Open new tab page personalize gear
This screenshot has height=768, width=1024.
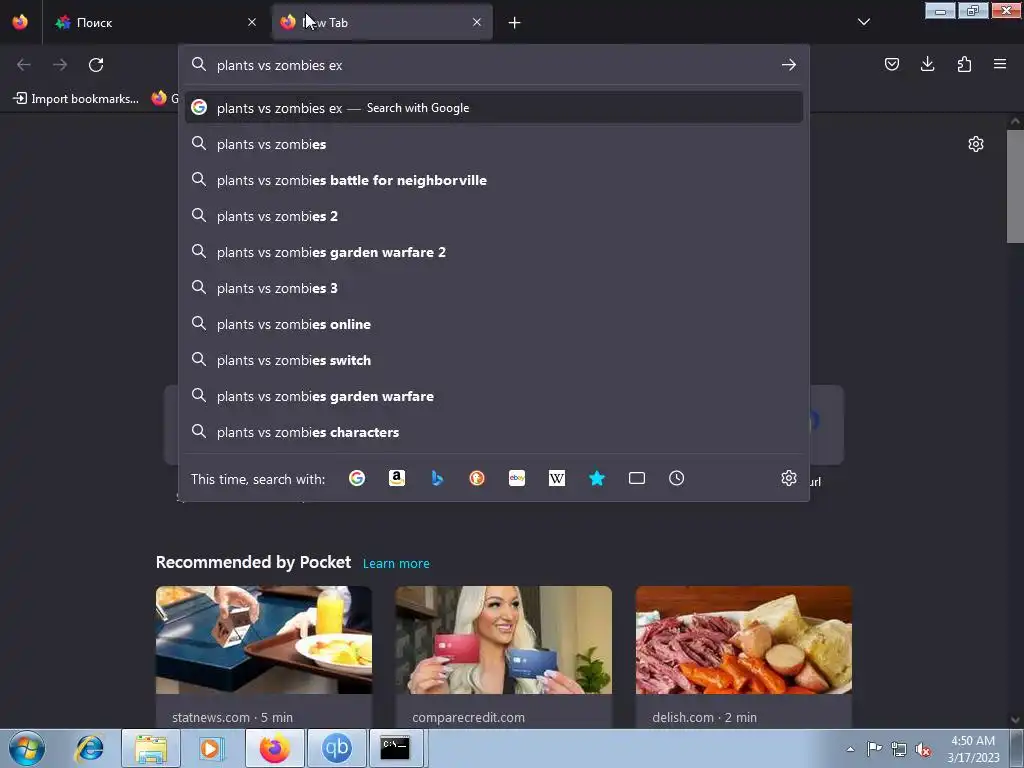(x=976, y=144)
